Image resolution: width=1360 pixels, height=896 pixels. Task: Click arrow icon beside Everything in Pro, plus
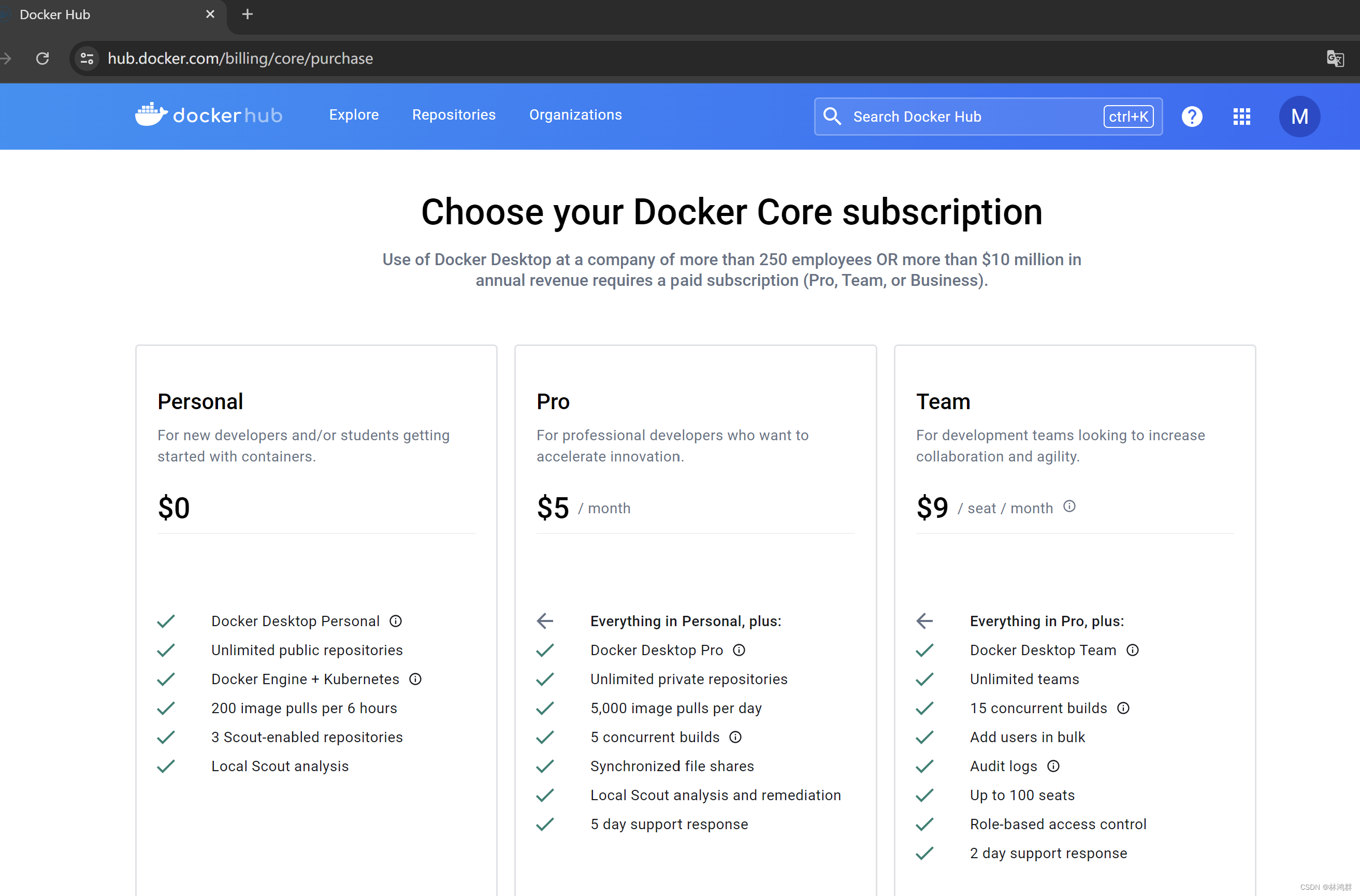click(x=924, y=621)
